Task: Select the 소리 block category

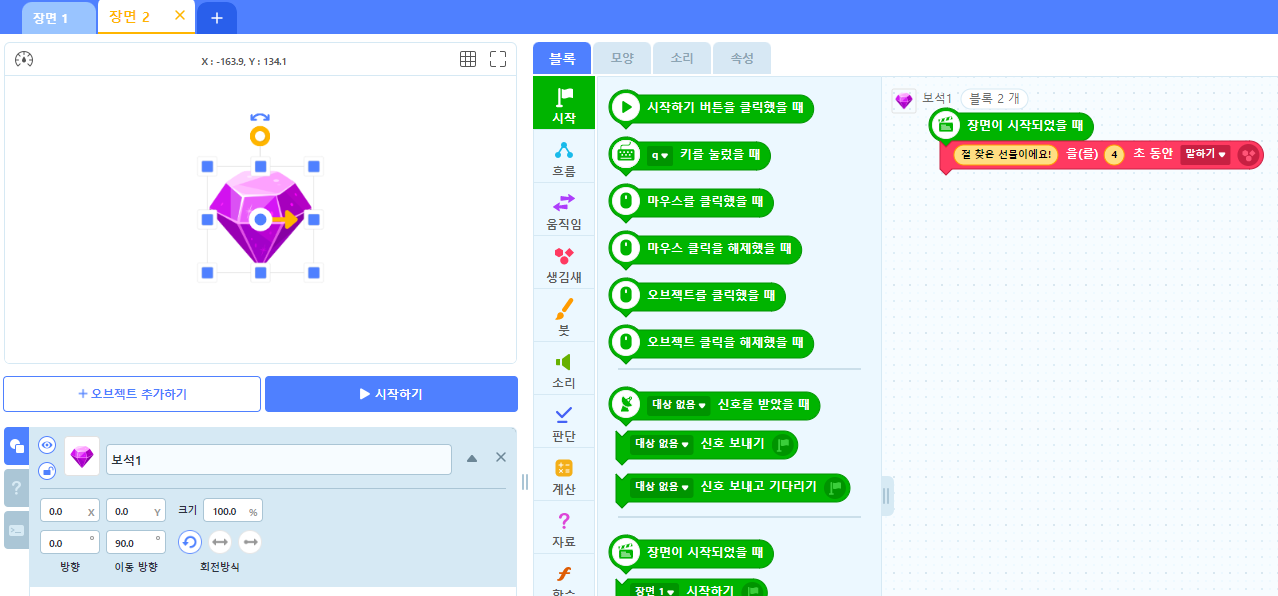Action: point(564,369)
